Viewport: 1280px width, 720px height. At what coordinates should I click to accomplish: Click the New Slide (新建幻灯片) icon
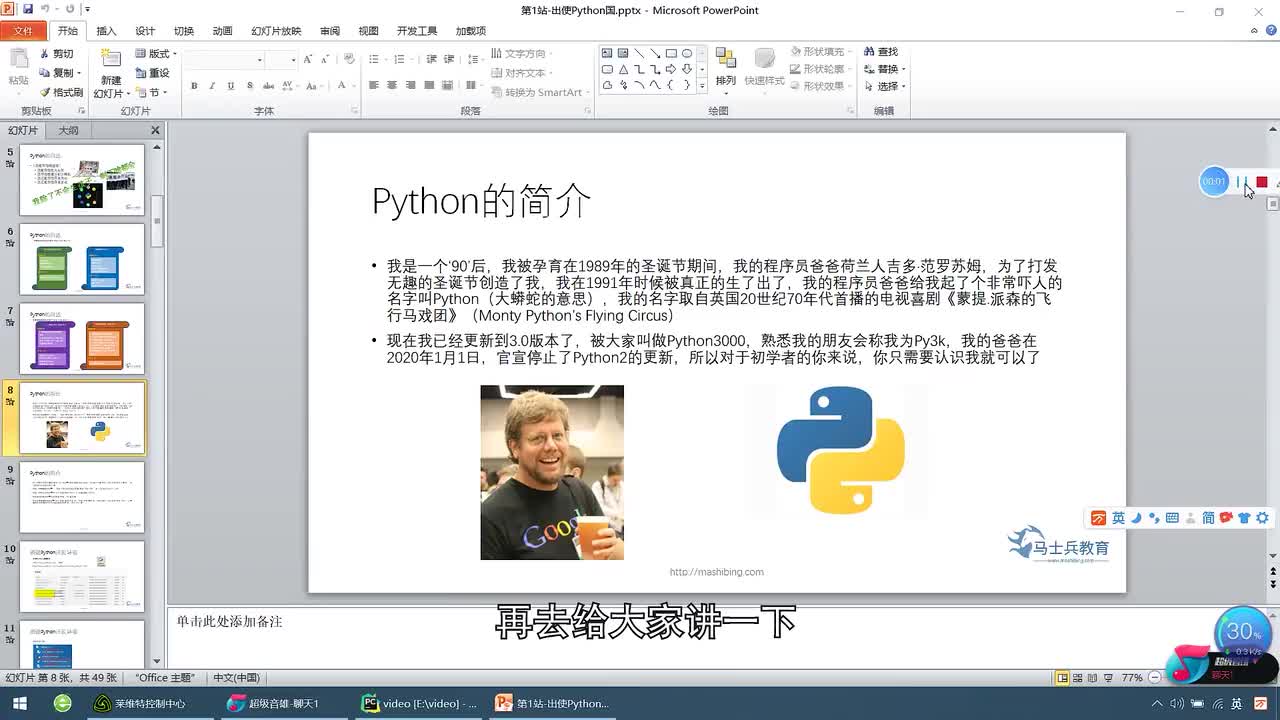coord(110,60)
